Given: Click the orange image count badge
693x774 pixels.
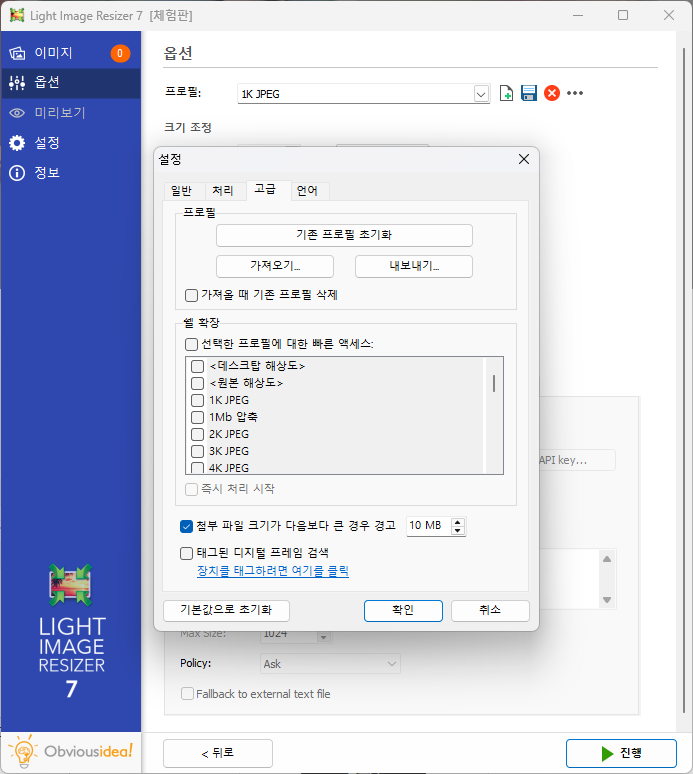Looking at the screenshot, I should [120, 53].
